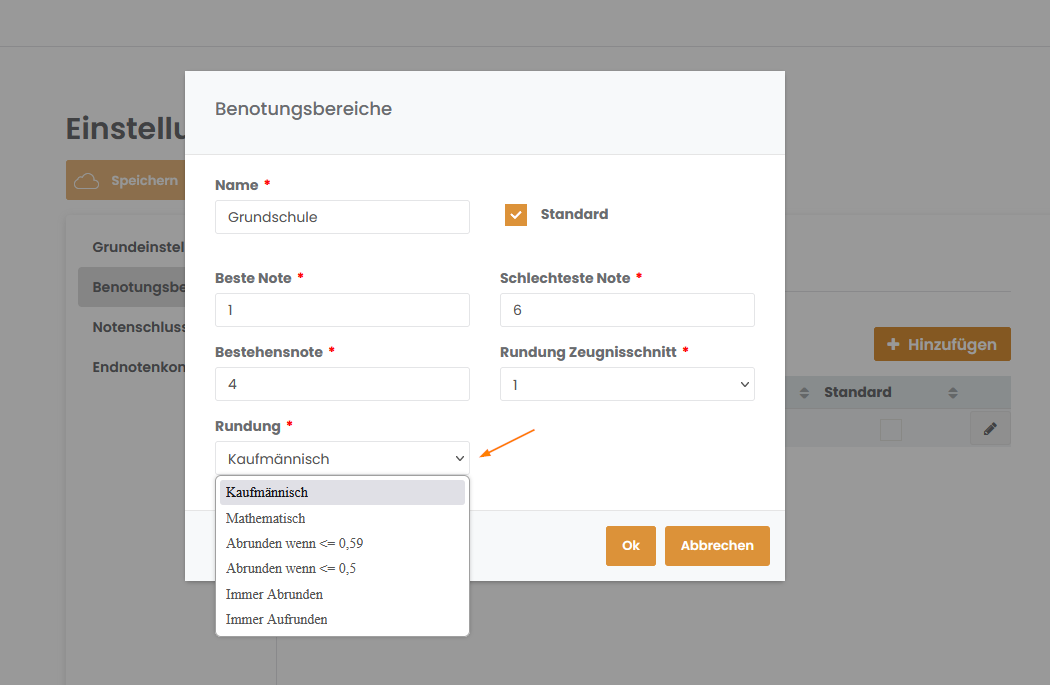
Task: Click Hinzufügen button in background page
Action: click(942, 344)
